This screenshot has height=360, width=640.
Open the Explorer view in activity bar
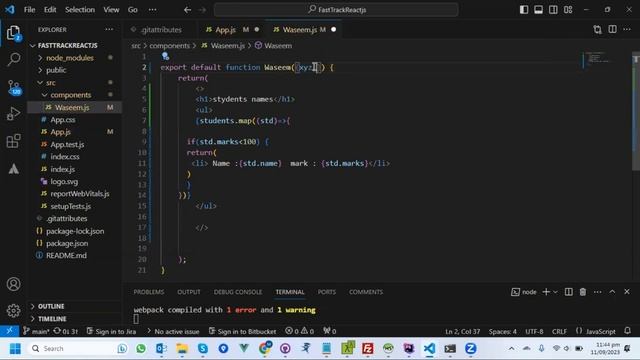(x=13, y=33)
